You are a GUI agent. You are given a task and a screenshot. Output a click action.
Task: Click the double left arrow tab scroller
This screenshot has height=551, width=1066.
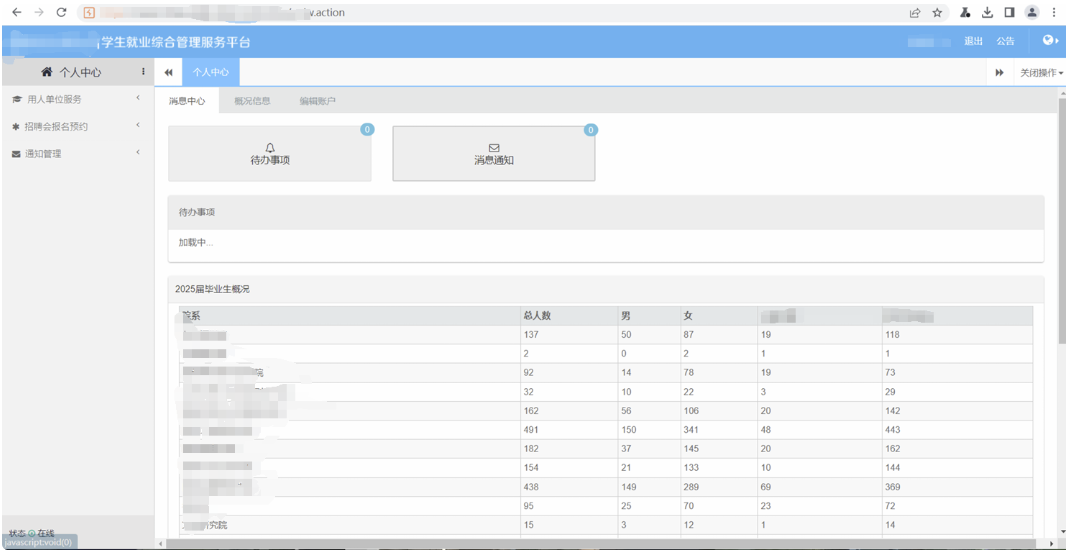[169, 72]
